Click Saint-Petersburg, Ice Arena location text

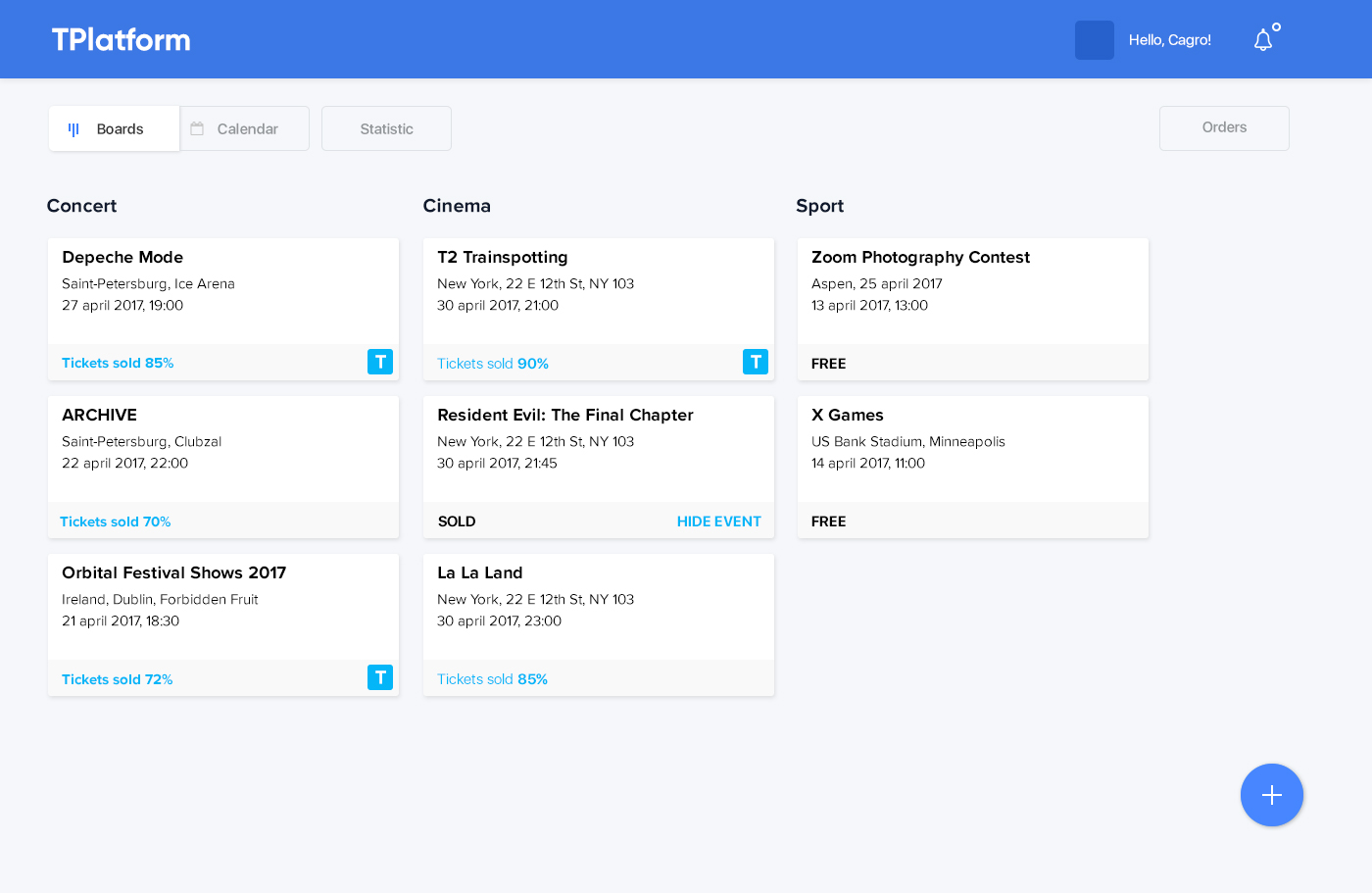click(149, 284)
